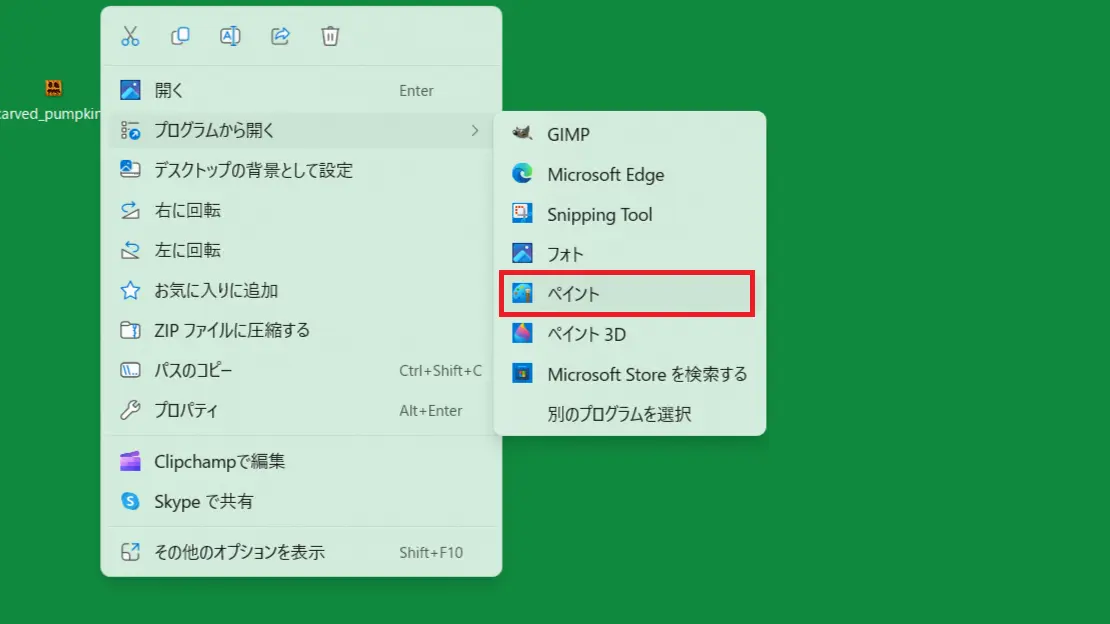Open image with GIMP
Screen dimensions: 1110x624
568,134
